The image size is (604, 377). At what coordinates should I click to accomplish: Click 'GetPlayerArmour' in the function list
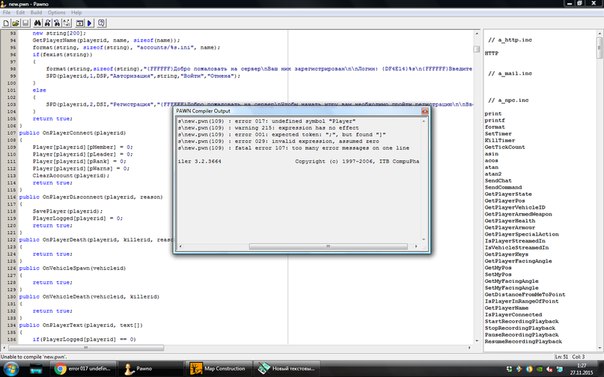pyautogui.click(x=510, y=228)
